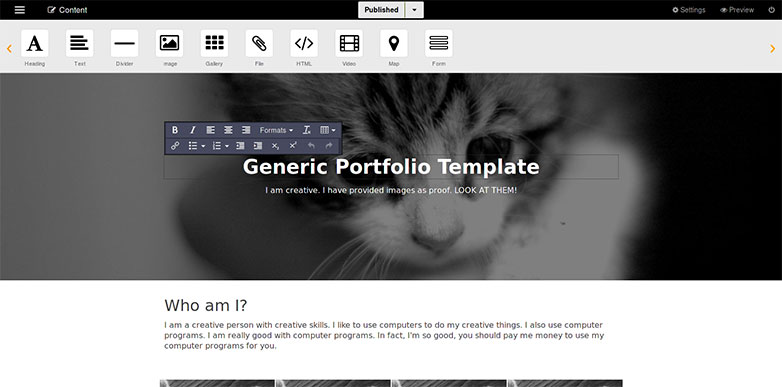The width and height of the screenshot is (782, 387).
Task: Open the hamburger main menu
Action: click(x=19, y=10)
